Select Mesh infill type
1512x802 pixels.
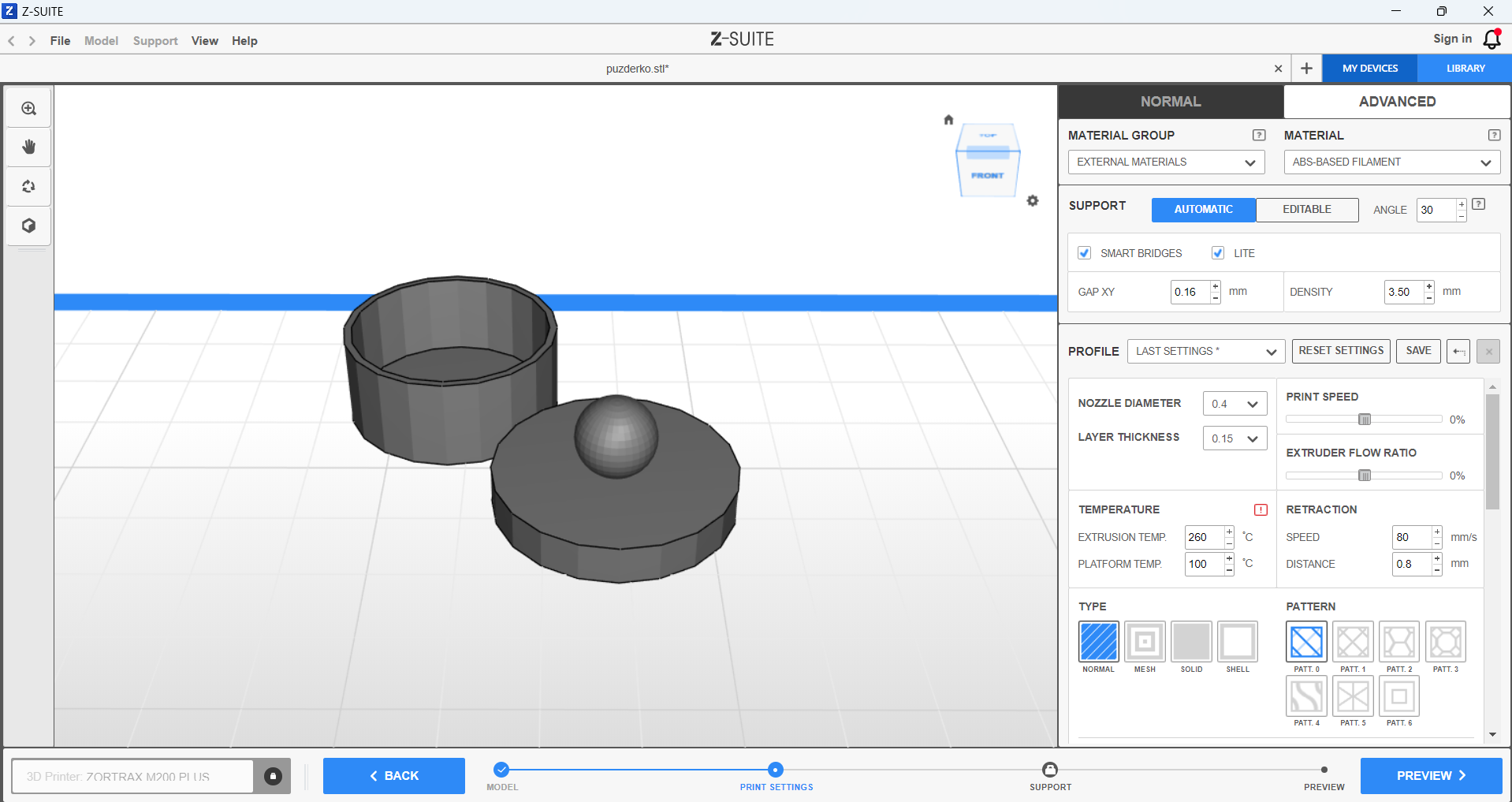pos(1145,642)
